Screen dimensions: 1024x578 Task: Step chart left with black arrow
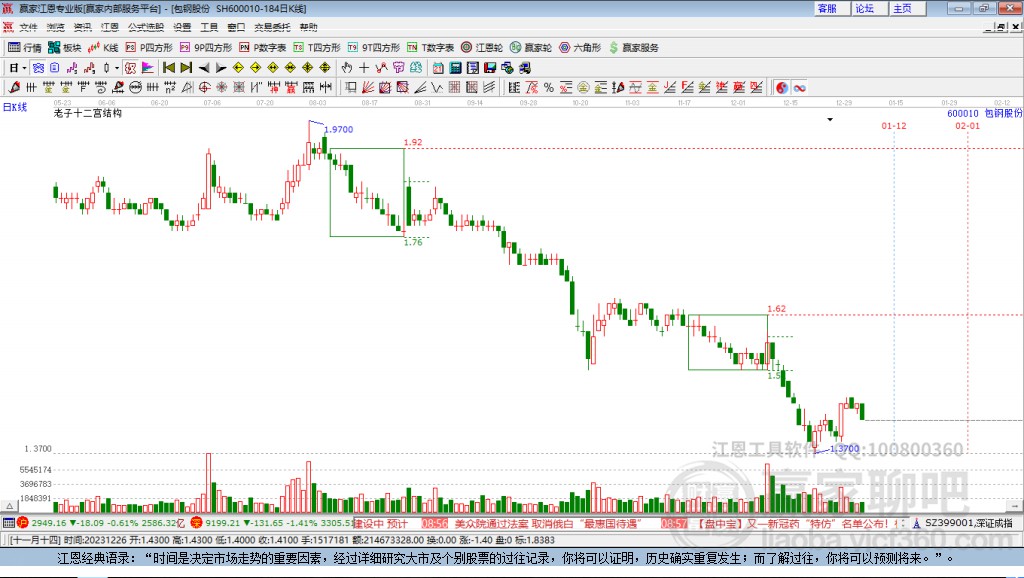coord(204,68)
